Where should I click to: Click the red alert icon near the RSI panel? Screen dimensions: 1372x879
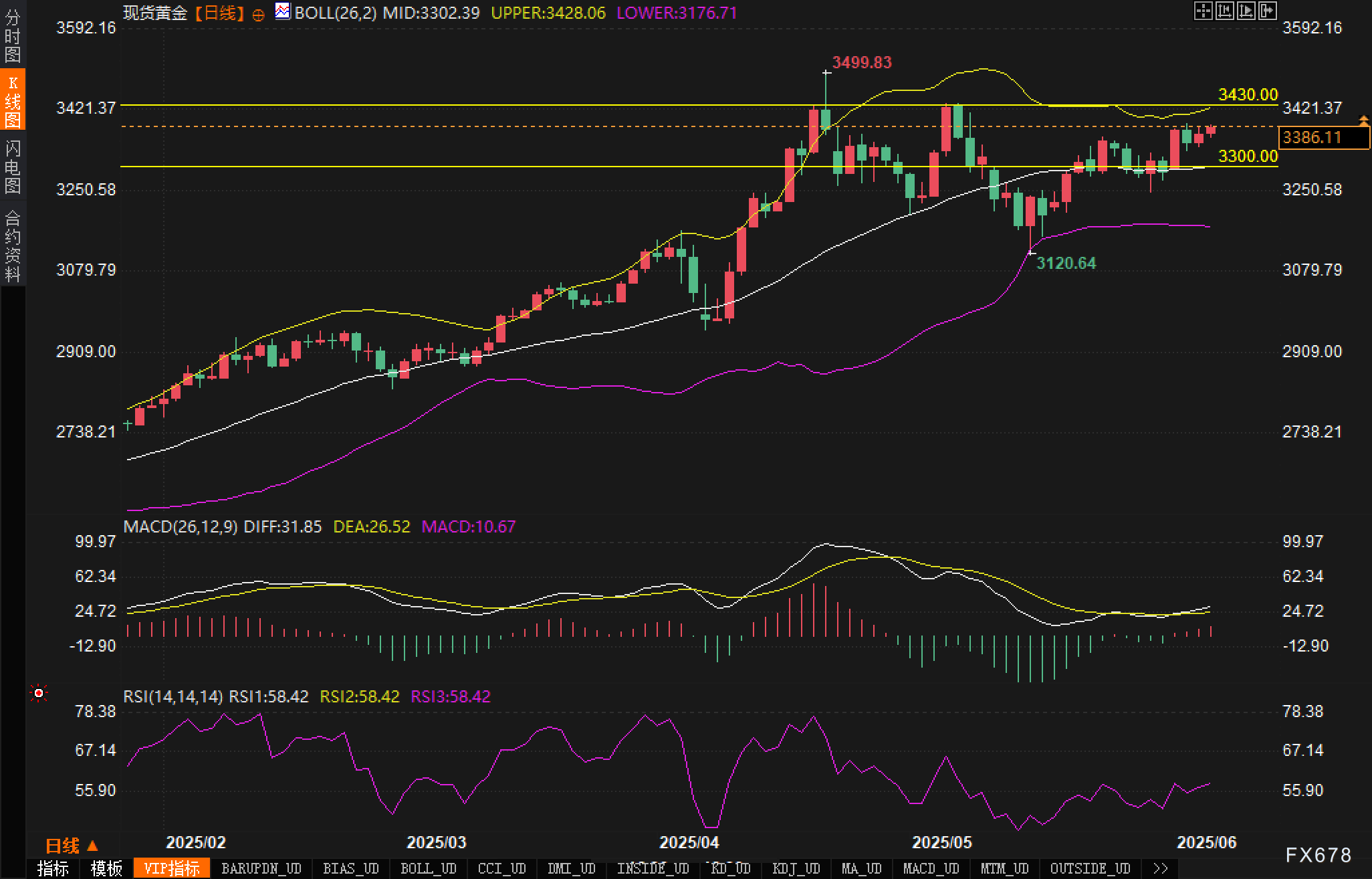(x=39, y=694)
